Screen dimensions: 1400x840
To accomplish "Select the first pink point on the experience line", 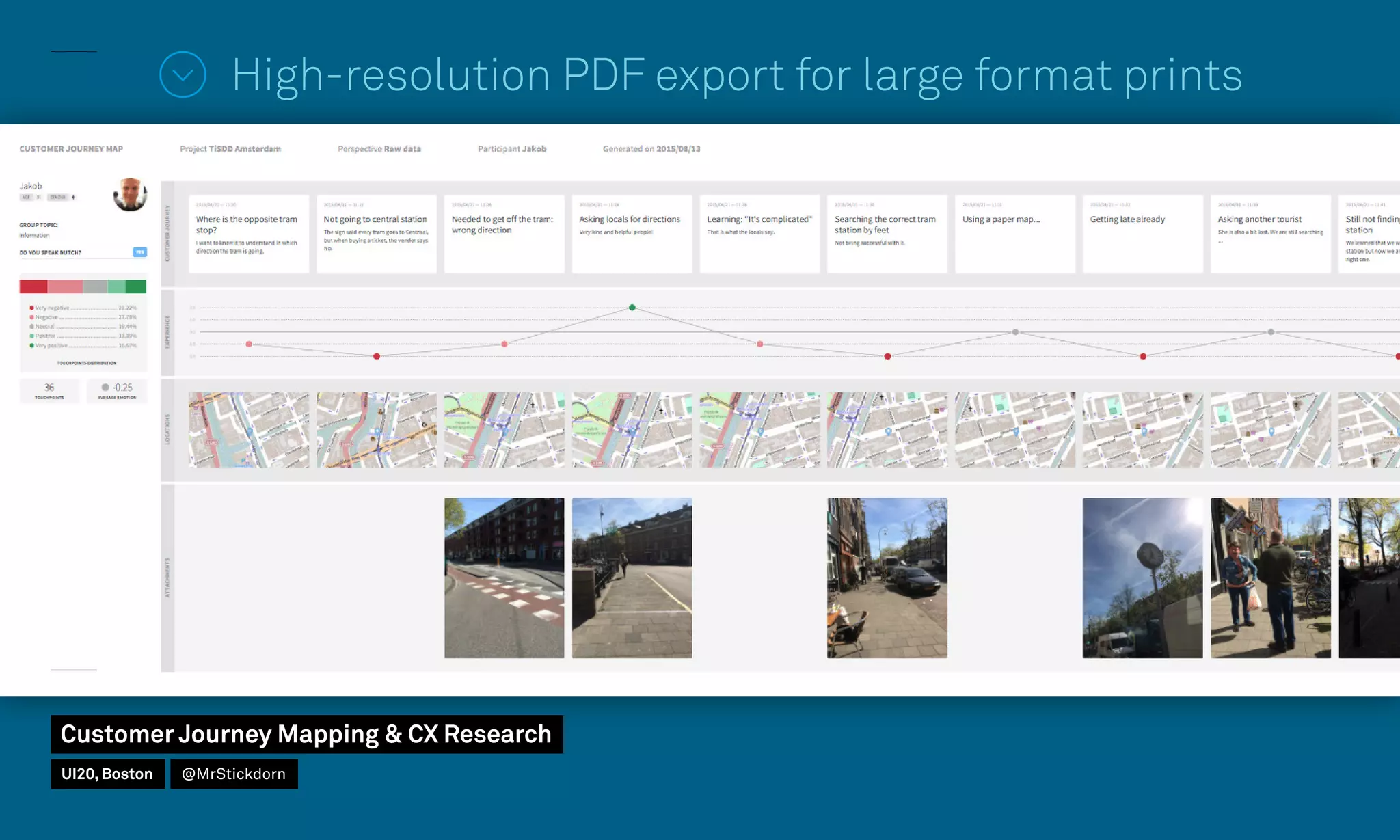I will pos(249,344).
